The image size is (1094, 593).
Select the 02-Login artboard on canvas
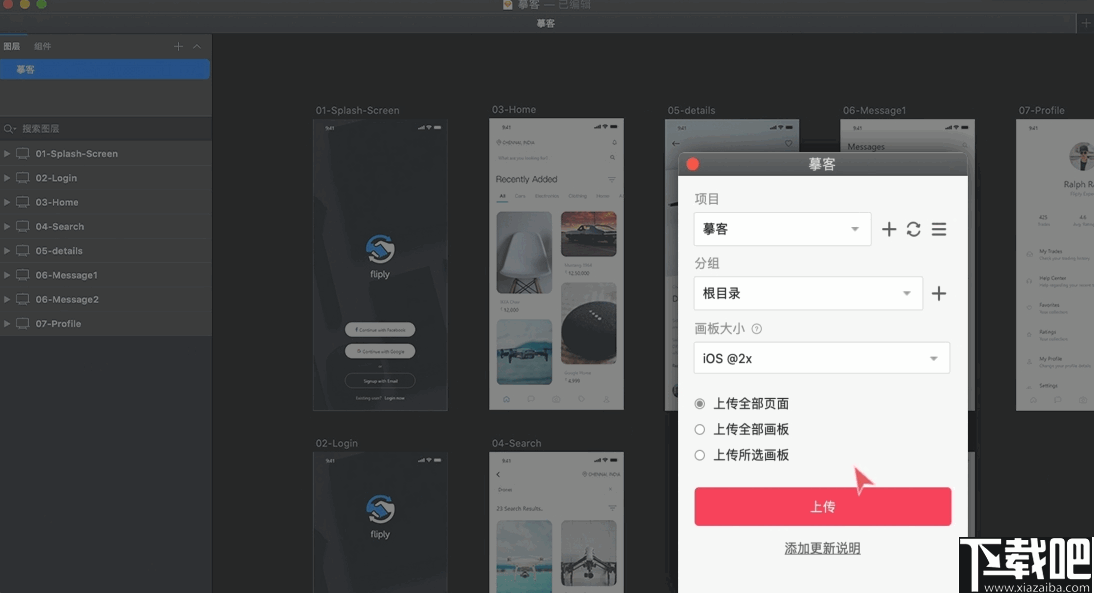(380, 523)
